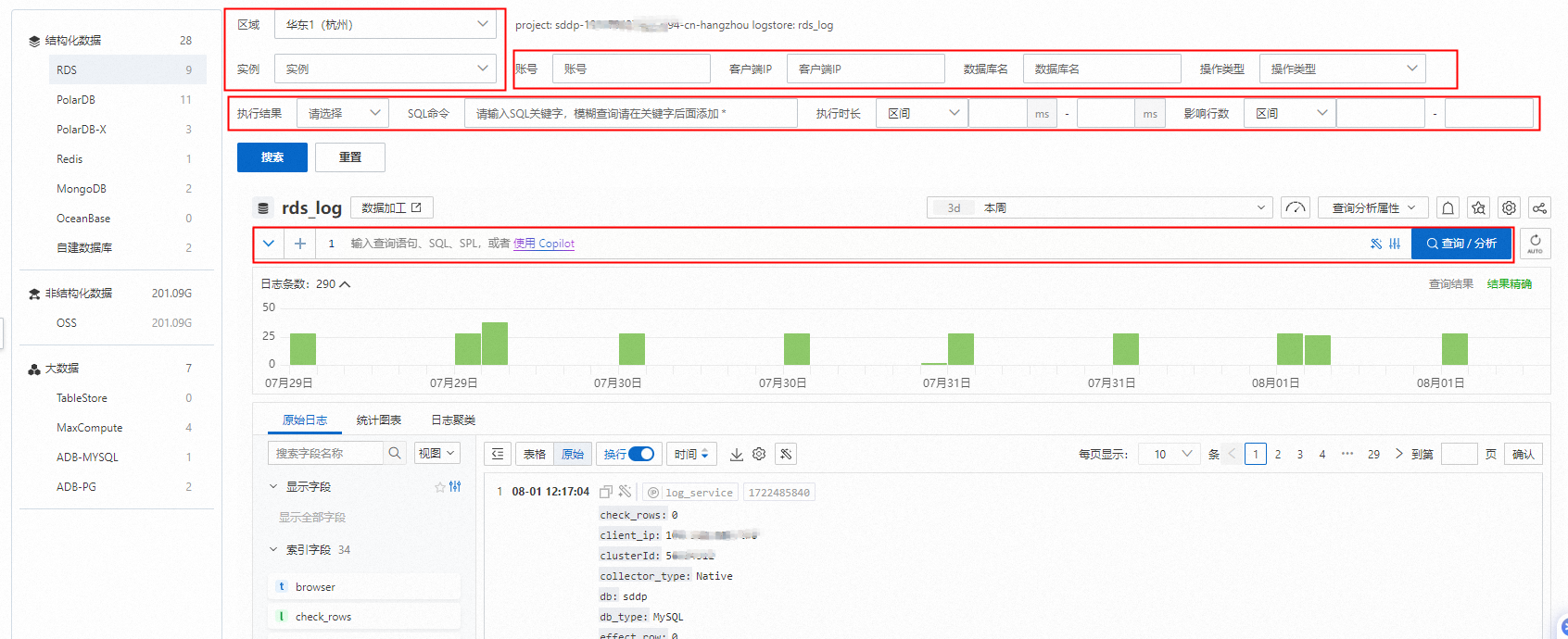Click the 非结构化数据 icon

[34, 294]
